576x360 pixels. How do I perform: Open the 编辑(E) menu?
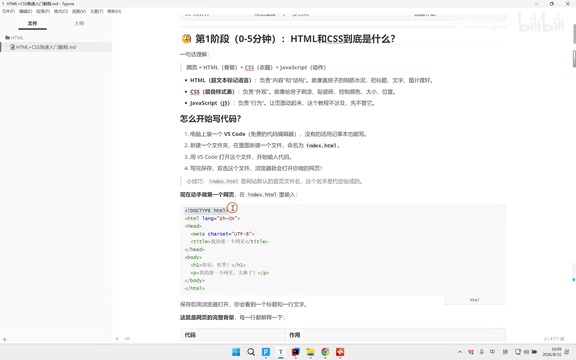(25, 11)
